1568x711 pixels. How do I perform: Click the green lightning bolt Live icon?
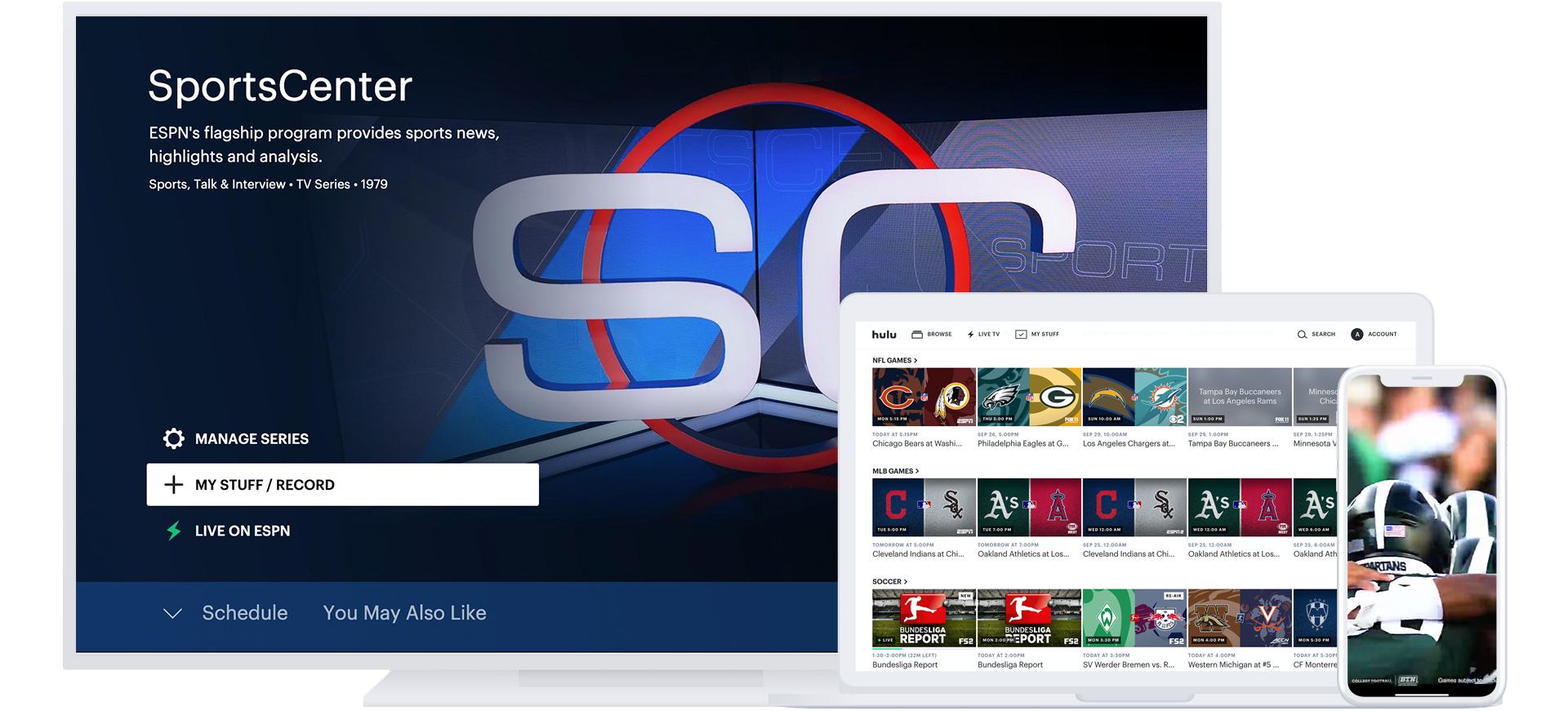tap(173, 531)
